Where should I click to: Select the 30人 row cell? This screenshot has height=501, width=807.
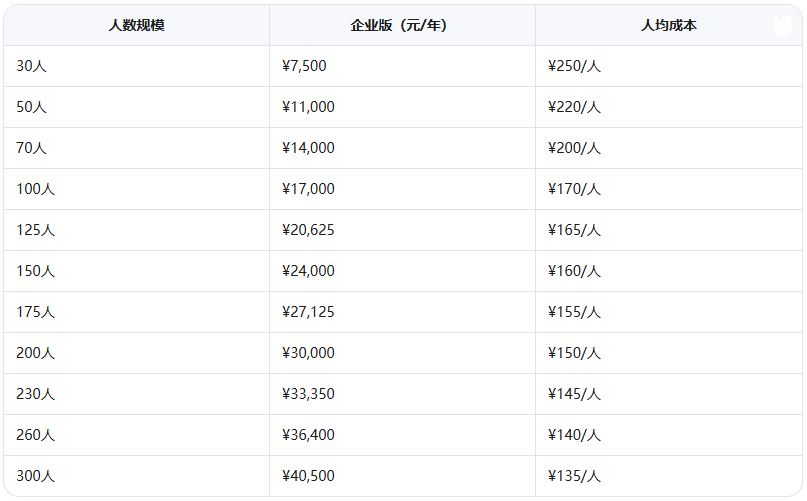[136, 66]
